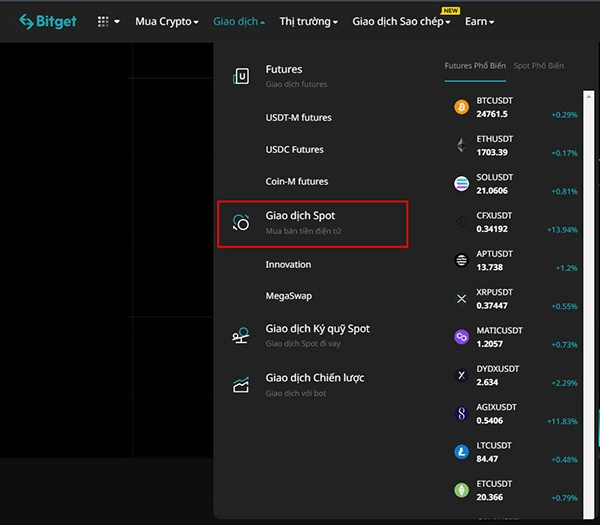This screenshot has height=525, width=600.
Task: Collapse the Giao dịch menu
Action: (239, 21)
